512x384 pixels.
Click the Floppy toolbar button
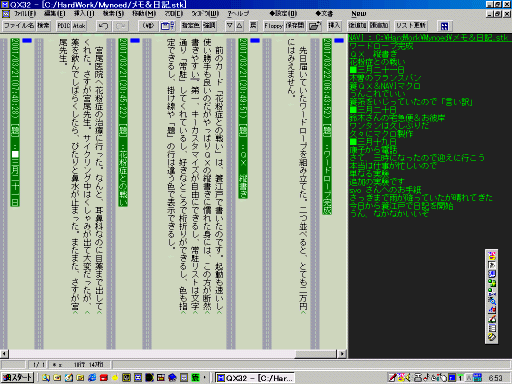tap(273, 26)
